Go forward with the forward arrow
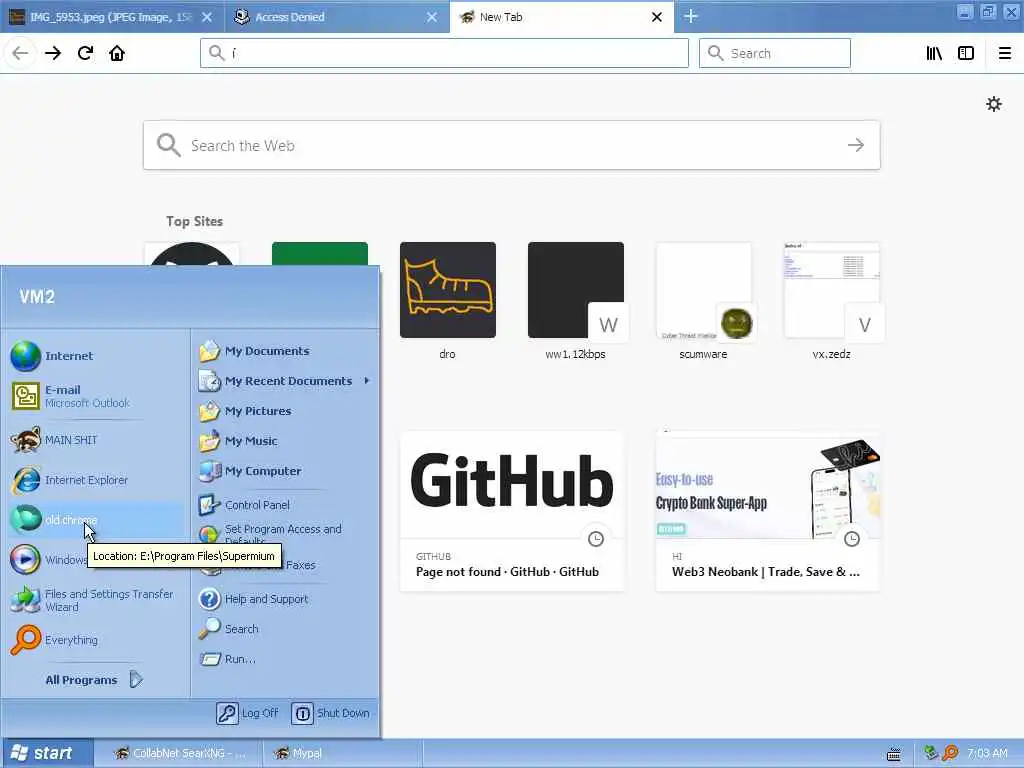The width and height of the screenshot is (1024, 768). click(x=53, y=53)
